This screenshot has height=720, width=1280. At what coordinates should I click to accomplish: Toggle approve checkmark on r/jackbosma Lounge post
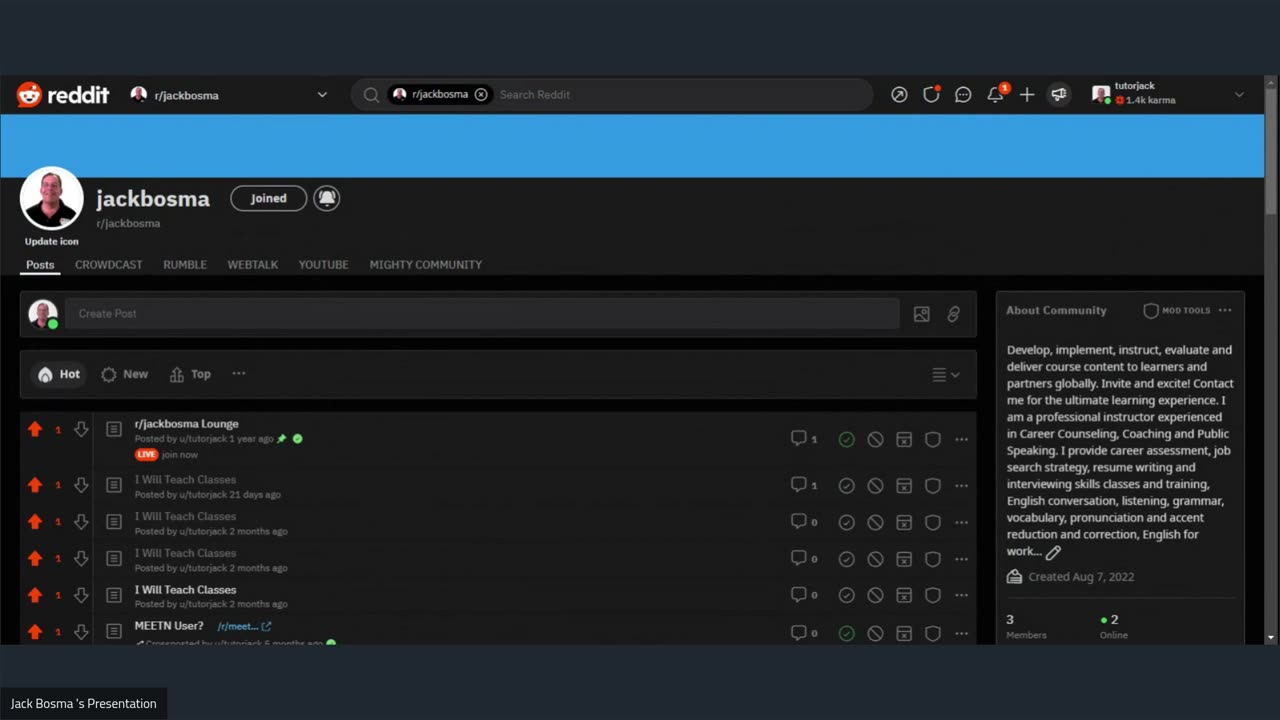coord(846,439)
